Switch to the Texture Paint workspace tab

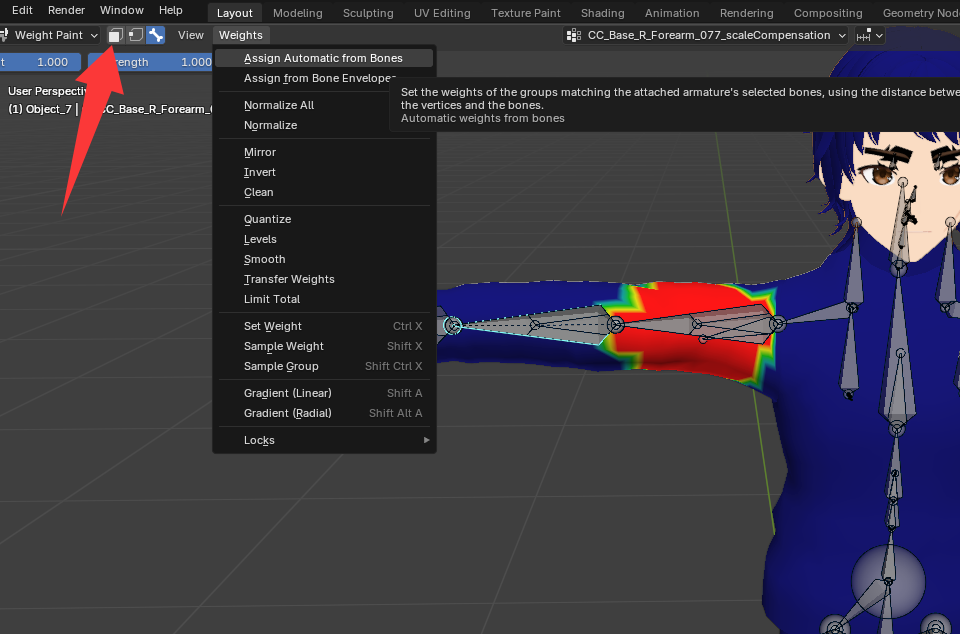(x=526, y=13)
